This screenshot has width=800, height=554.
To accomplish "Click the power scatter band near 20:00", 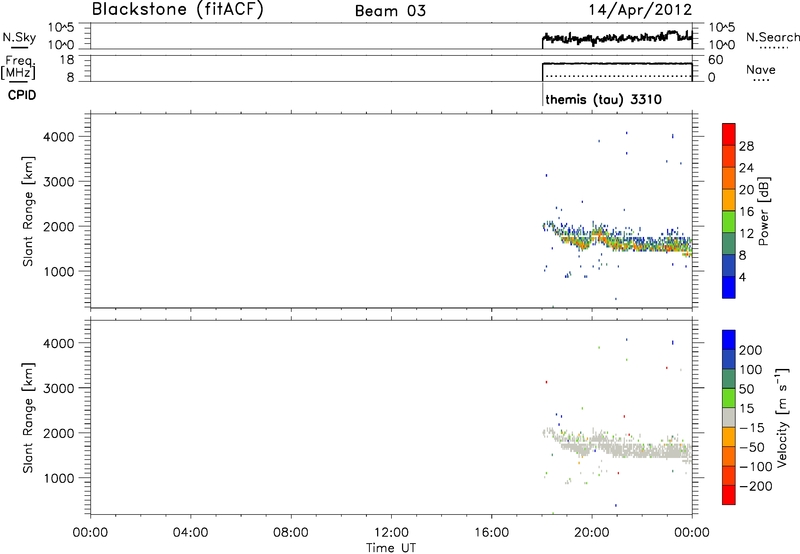I will (x=592, y=237).
